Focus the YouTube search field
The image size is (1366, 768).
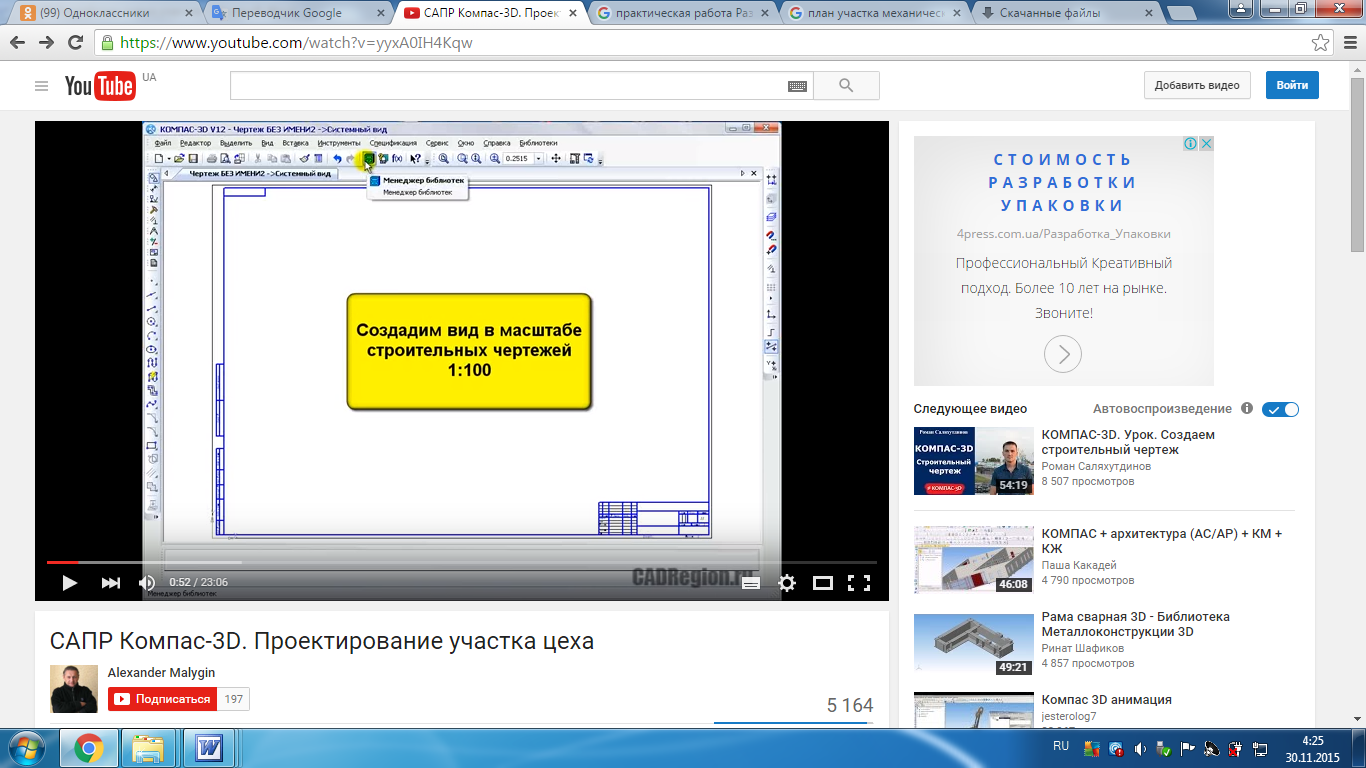click(508, 86)
